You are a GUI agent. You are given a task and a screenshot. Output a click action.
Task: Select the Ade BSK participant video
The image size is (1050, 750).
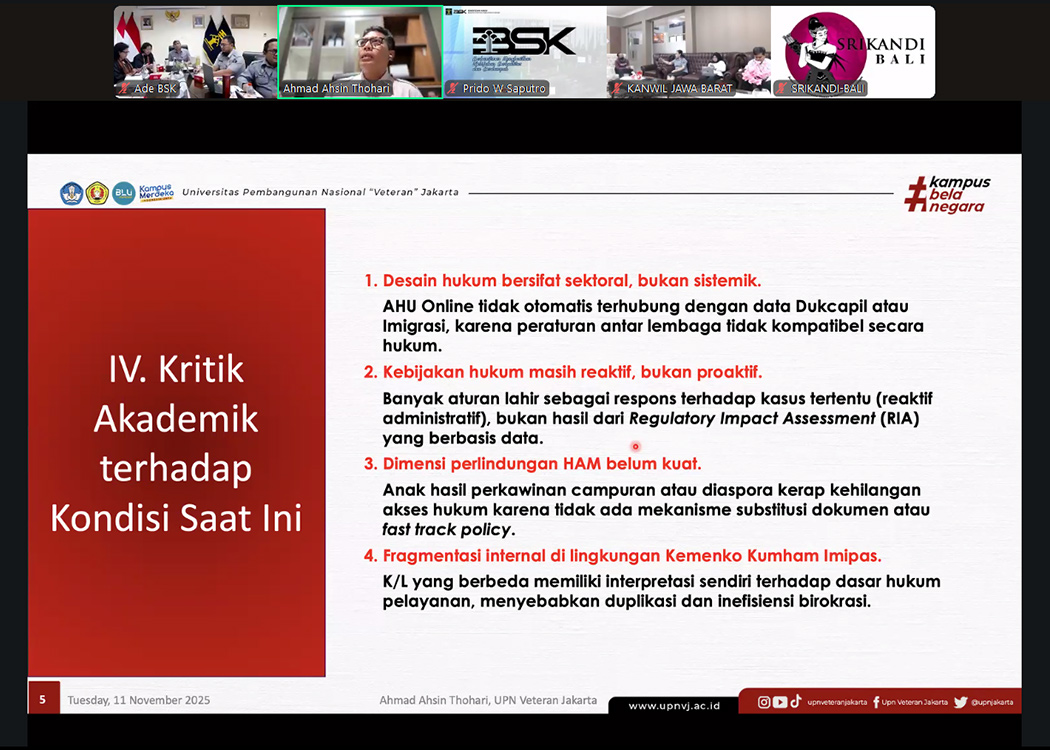click(x=195, y=50)
